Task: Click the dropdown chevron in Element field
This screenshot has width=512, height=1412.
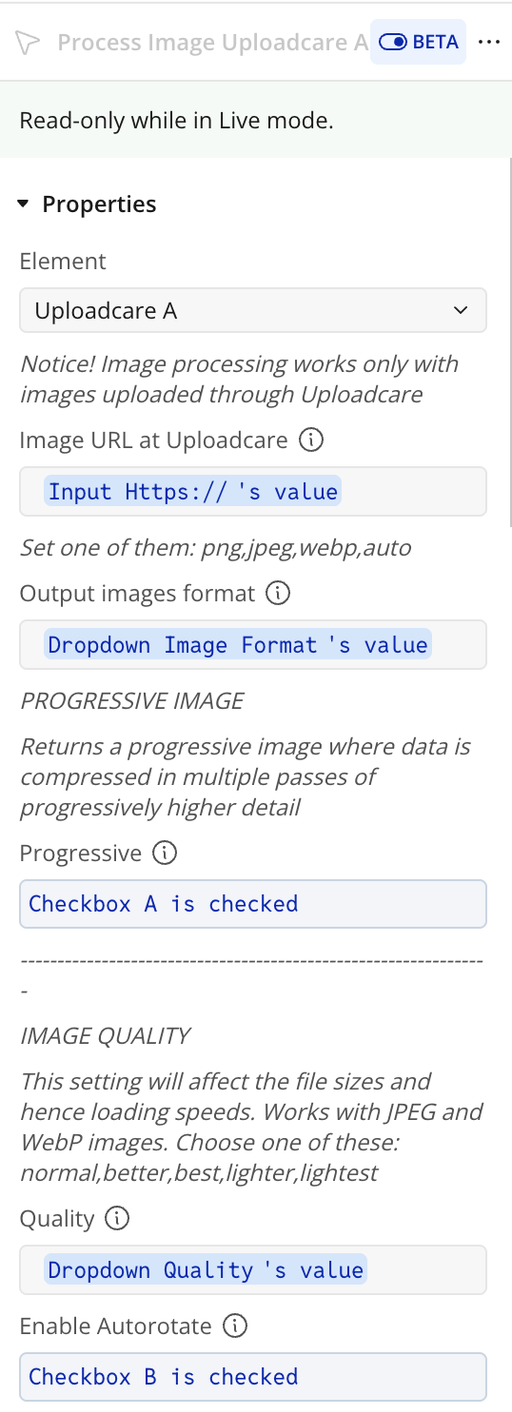Action: (461, 311)
